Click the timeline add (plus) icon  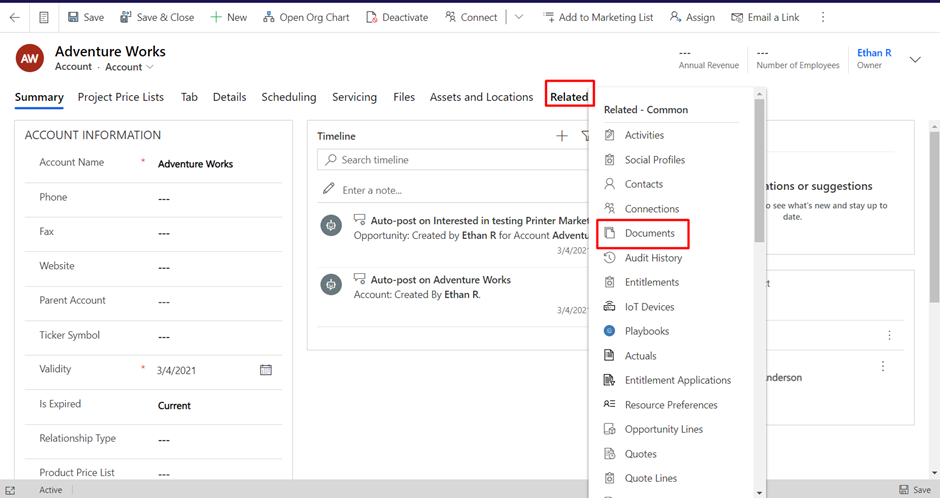562,136
